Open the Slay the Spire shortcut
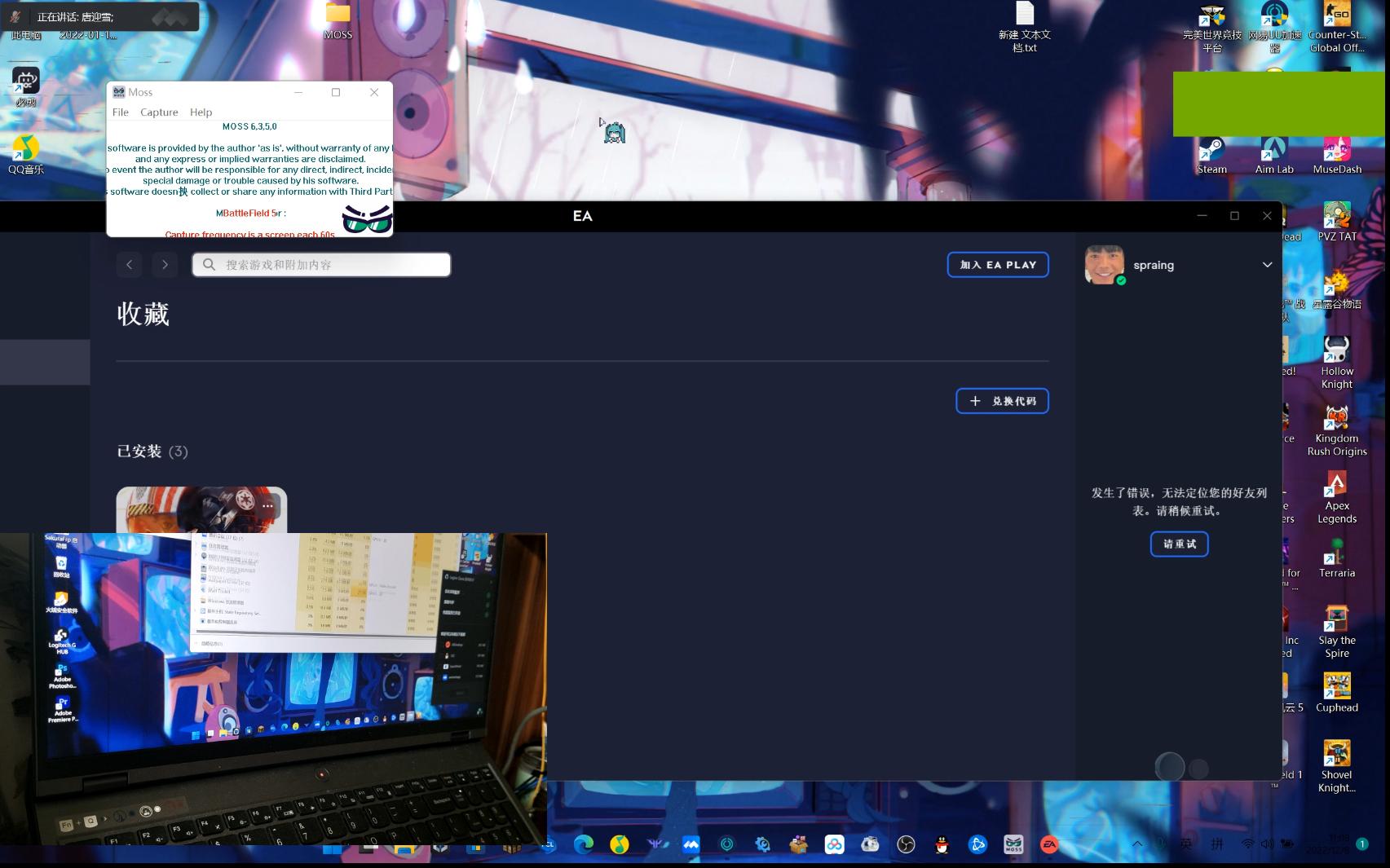1390x868 pixels. coord(1337,632)
